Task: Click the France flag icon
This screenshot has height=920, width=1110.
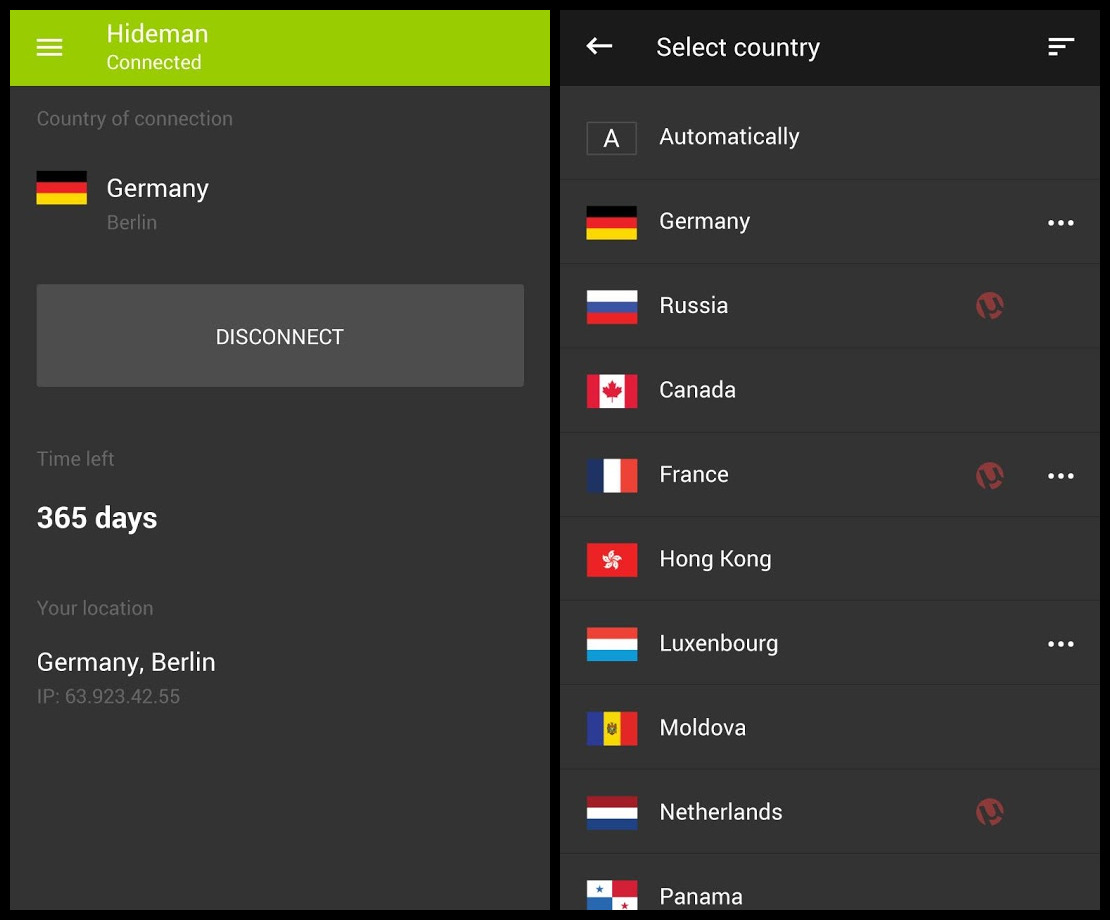Action: pyautogui.click(x=612, y=476)
